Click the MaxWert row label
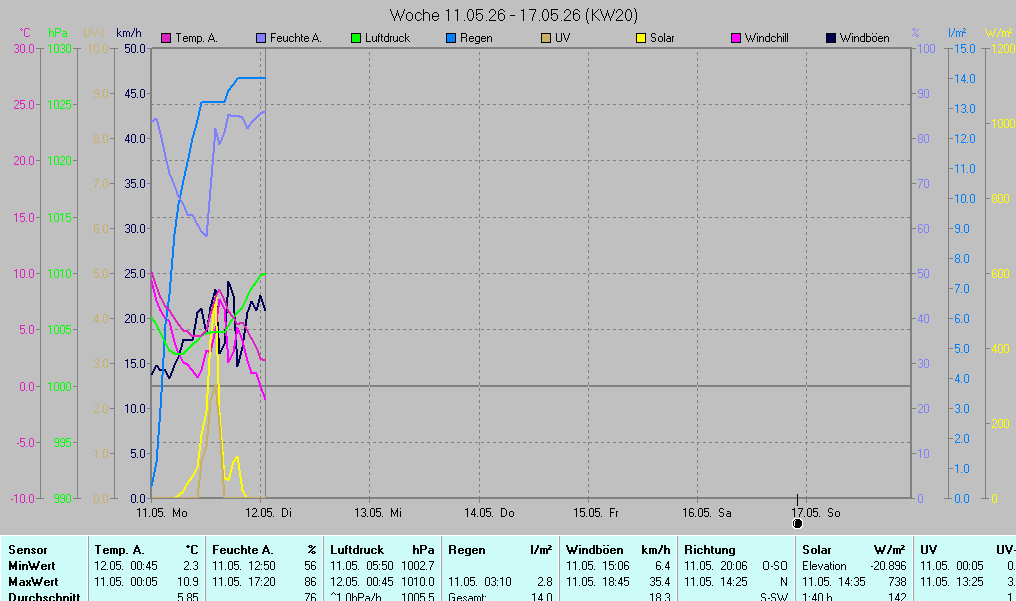The width and height of the screenshot is (1016, 601). 33,582
